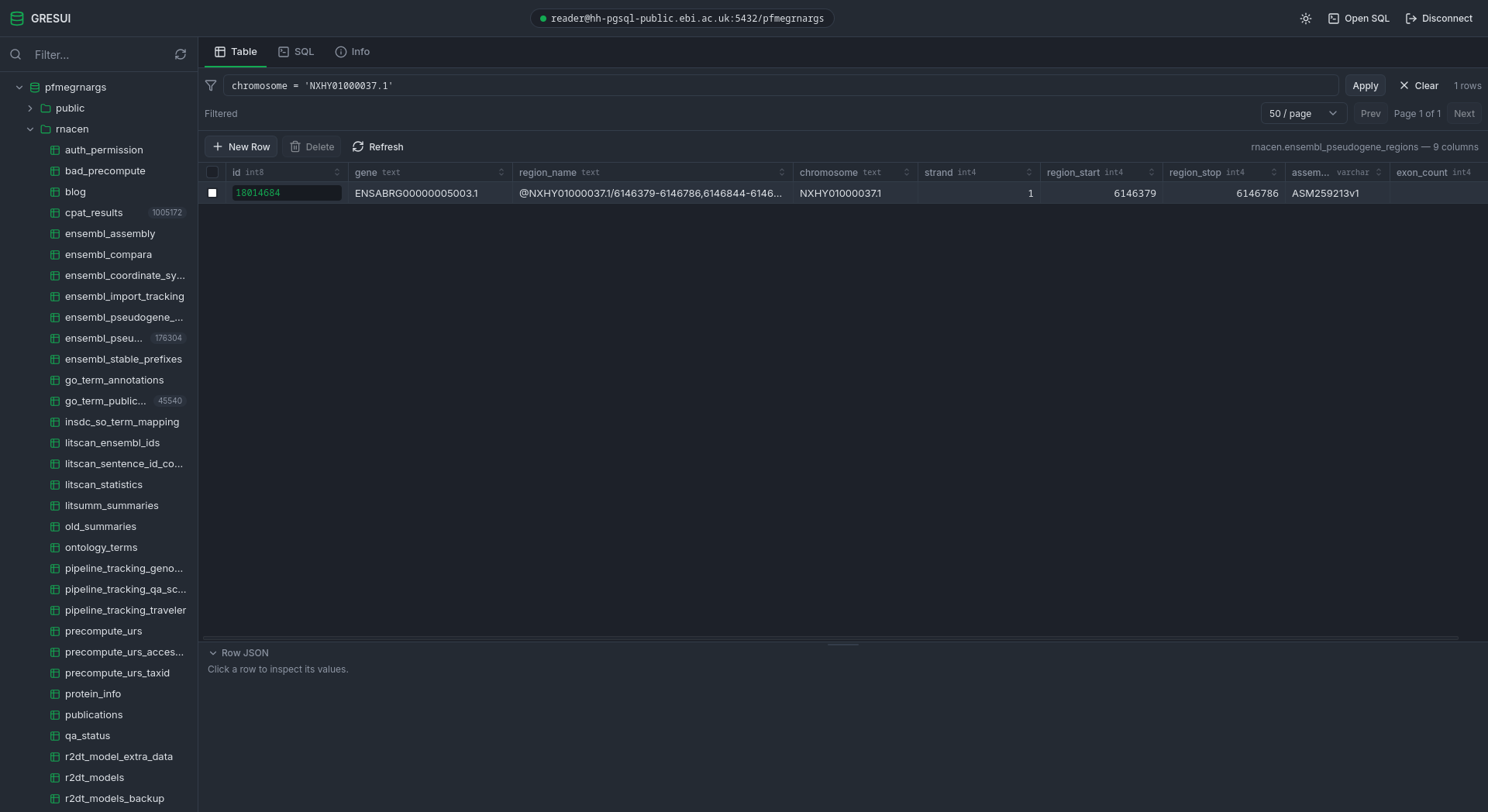Switch to the Info tab
Image resolution: width=1488 pixels, height=812 pixels.
point(353,52)
